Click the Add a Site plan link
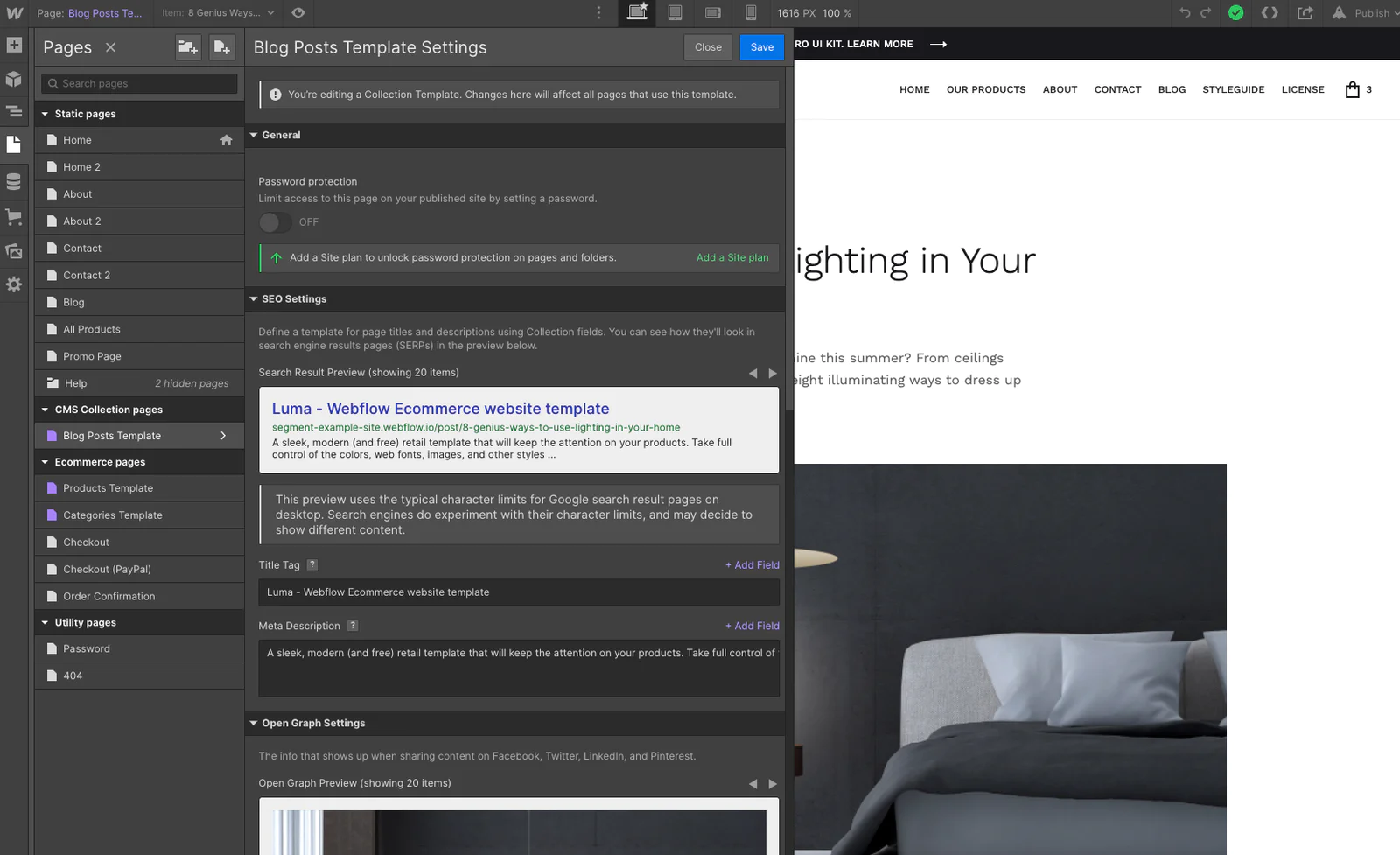 coord(731,258)
